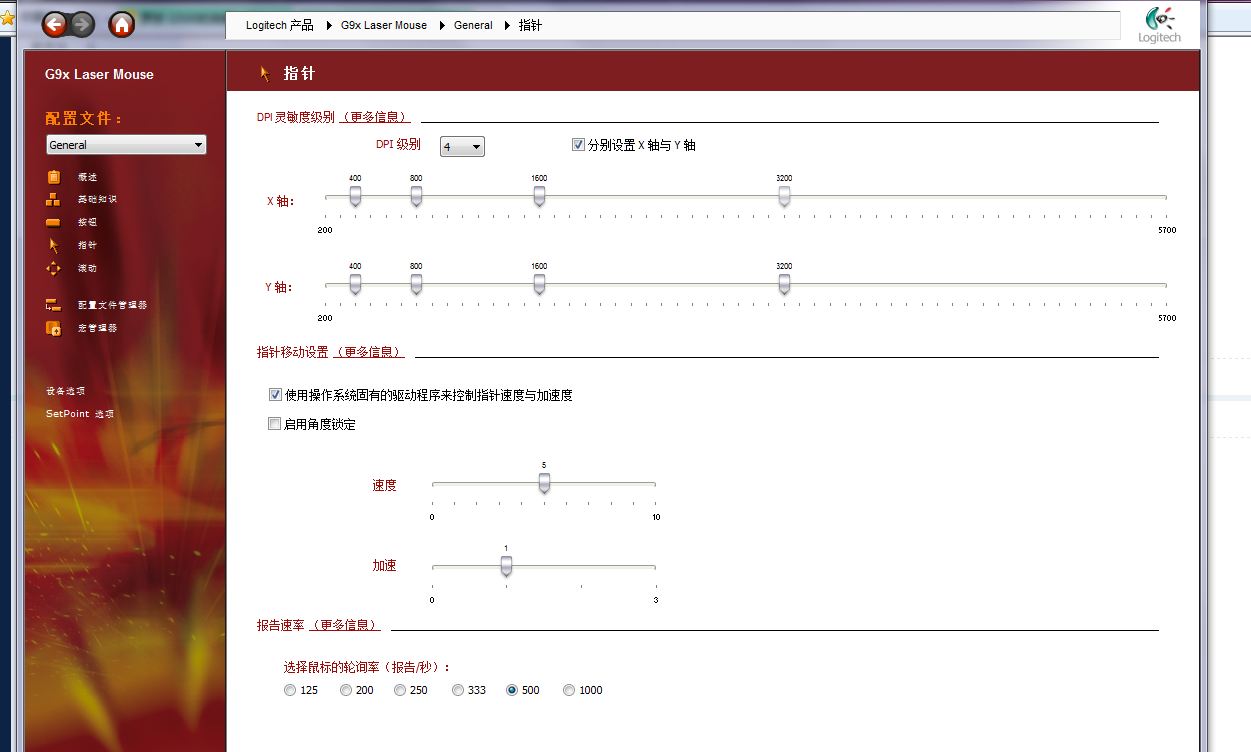Select the 1000 polling rate radio button
Screen dimensions: 1251x752
click(x=569, y=690)
